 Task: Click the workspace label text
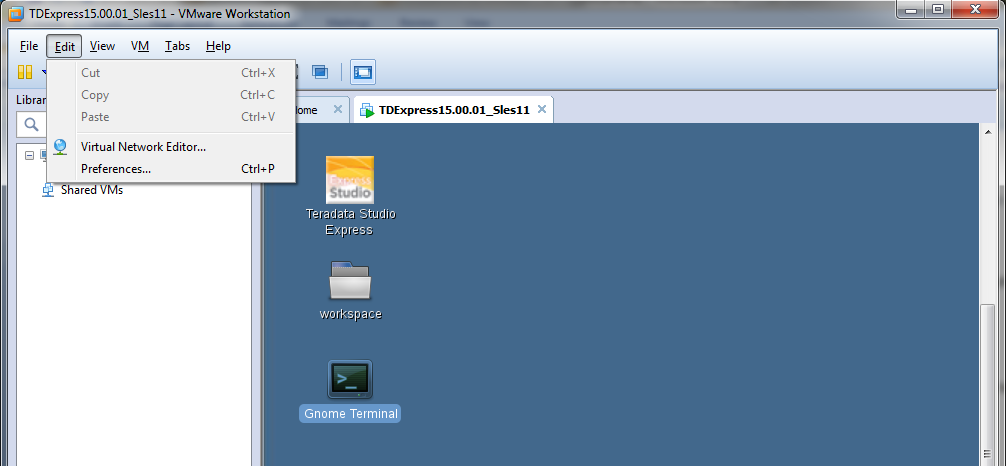coord(350,314)
